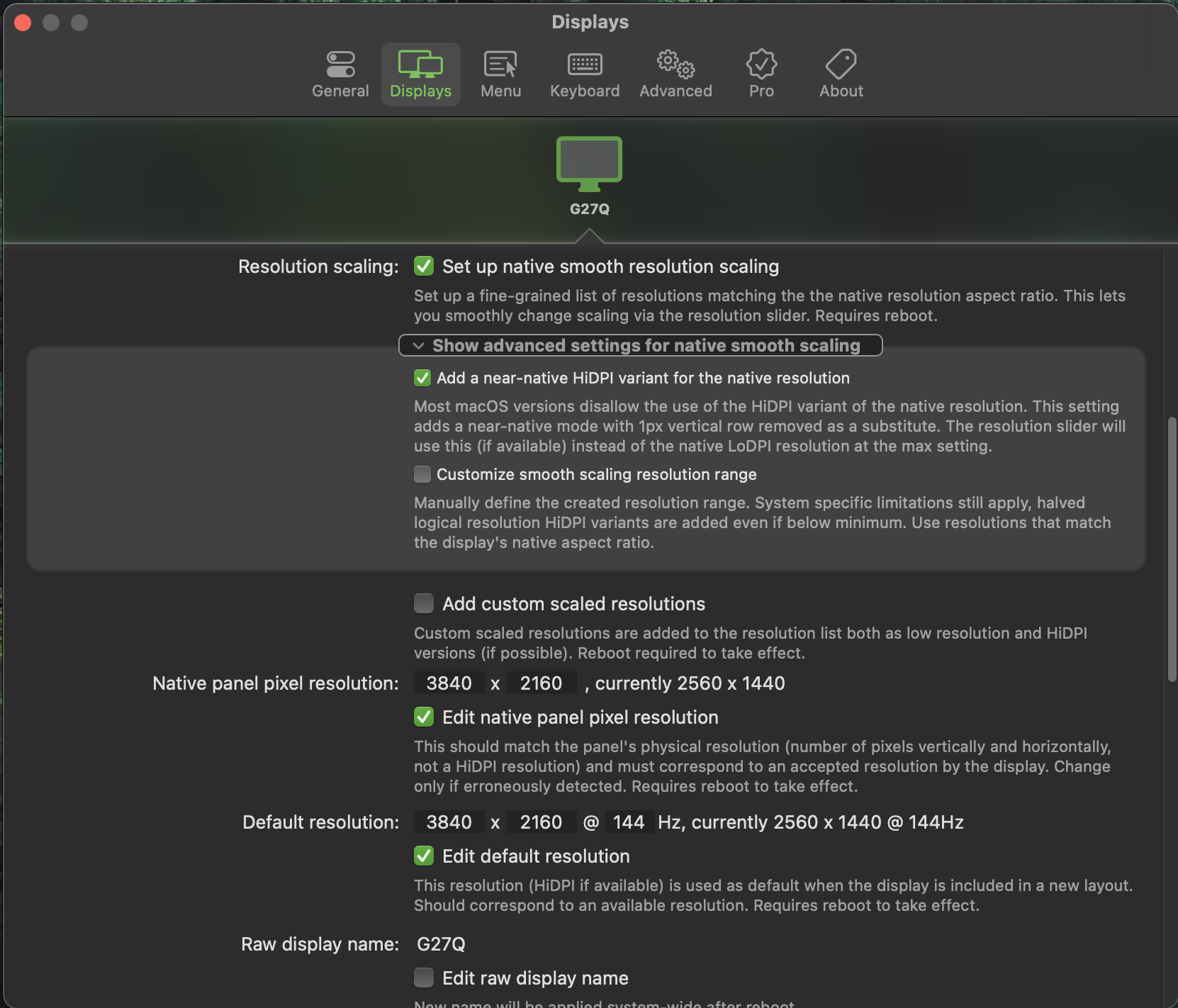Open the General settings tab

tap(340, 74)
